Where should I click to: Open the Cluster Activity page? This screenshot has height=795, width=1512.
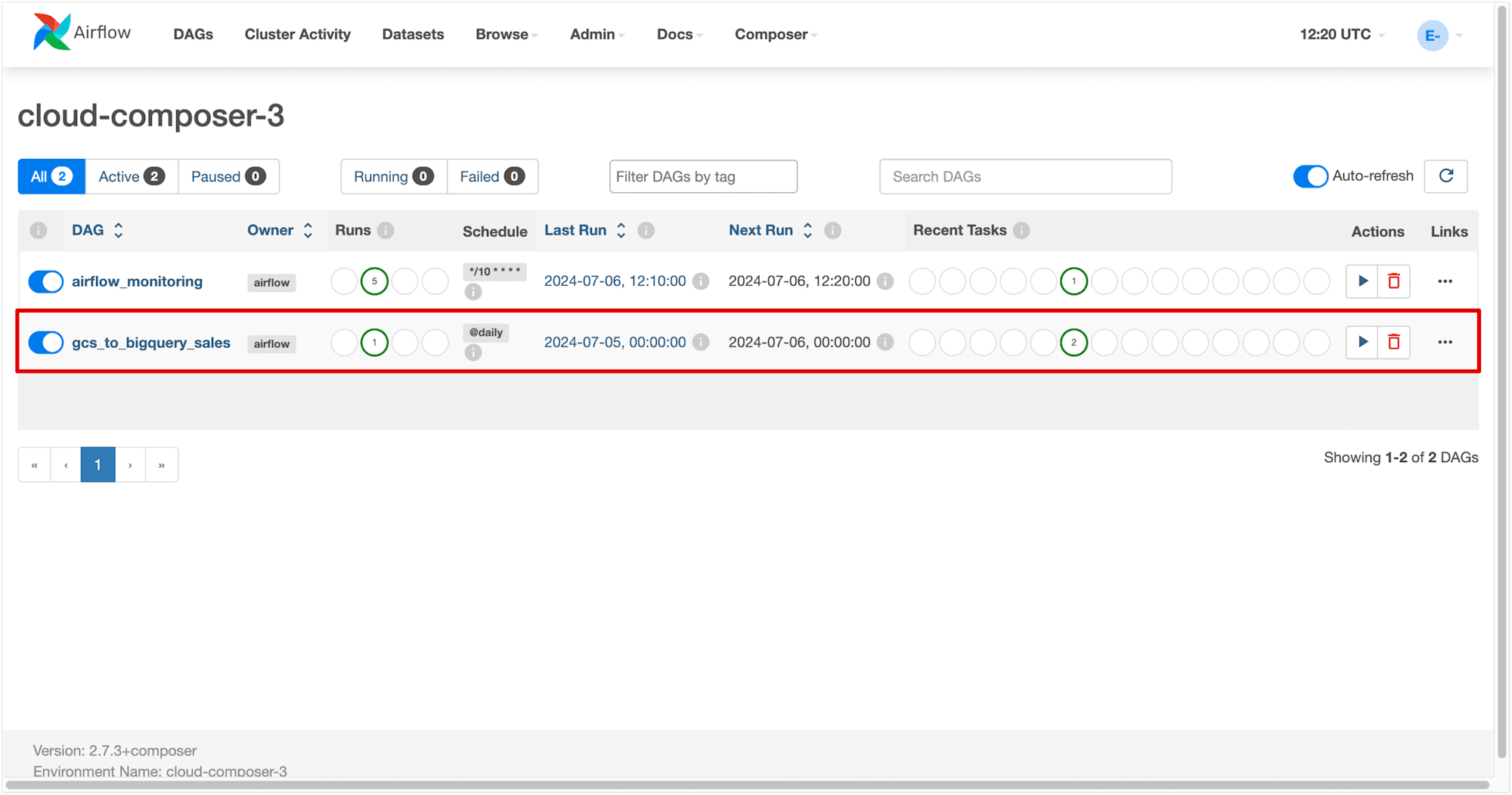297,34
